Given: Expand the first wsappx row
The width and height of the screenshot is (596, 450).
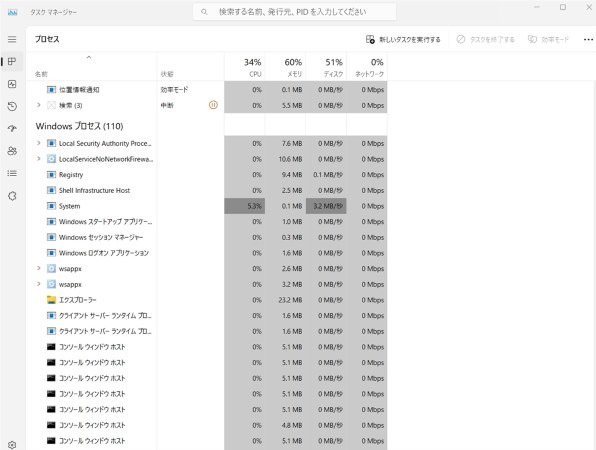Looking at the screenshot, I should click(38, 268).
